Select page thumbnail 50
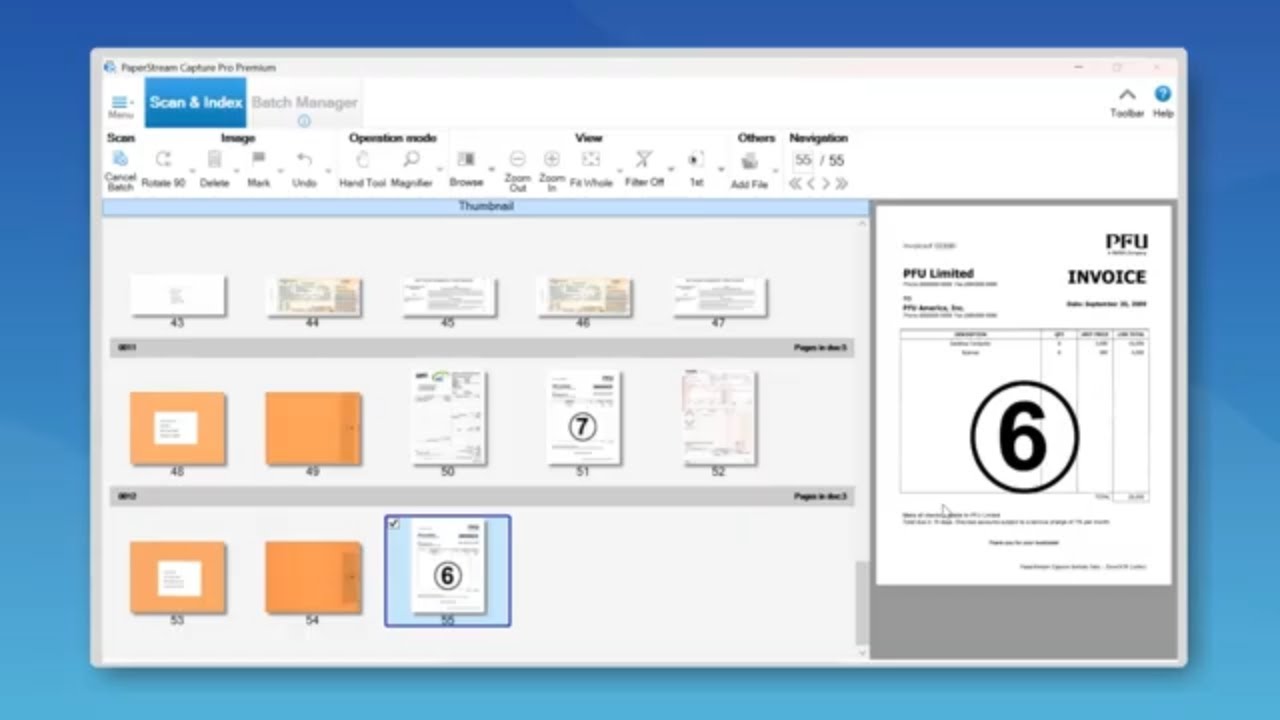 click(449, 418)
